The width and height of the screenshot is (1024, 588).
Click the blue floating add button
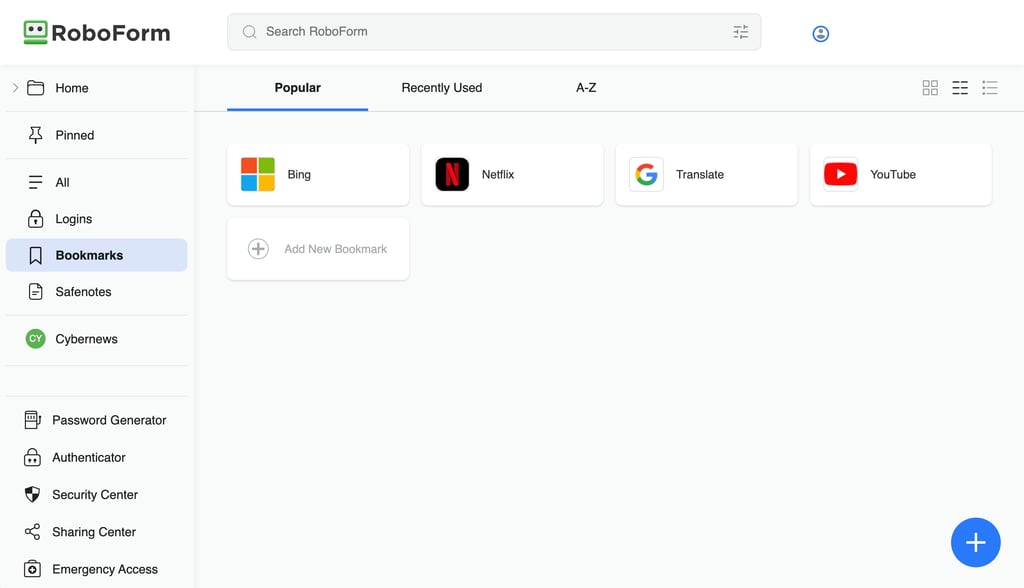point(976,542)
